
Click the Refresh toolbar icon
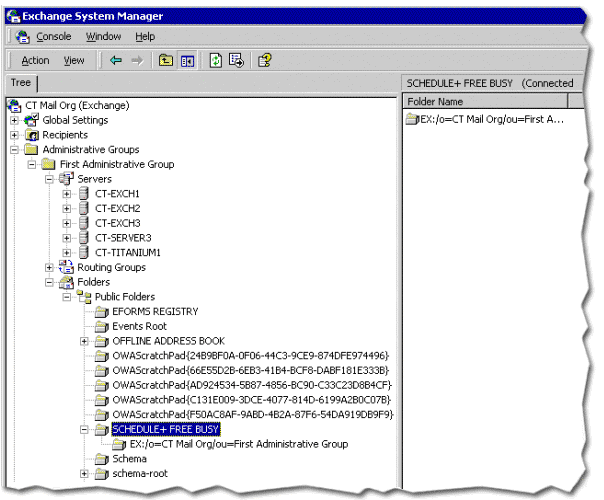[215, 61]
